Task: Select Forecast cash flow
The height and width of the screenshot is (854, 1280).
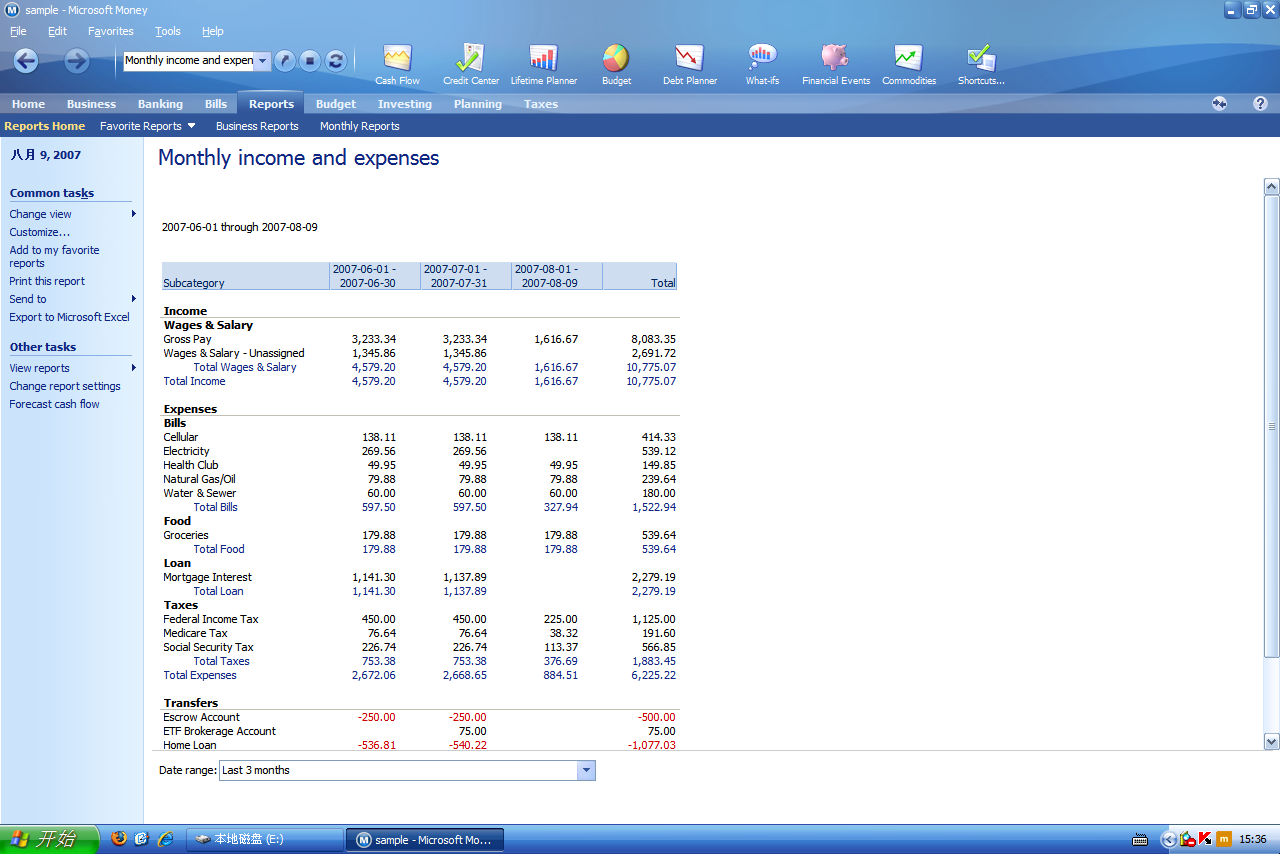Action: coord(54,404)
